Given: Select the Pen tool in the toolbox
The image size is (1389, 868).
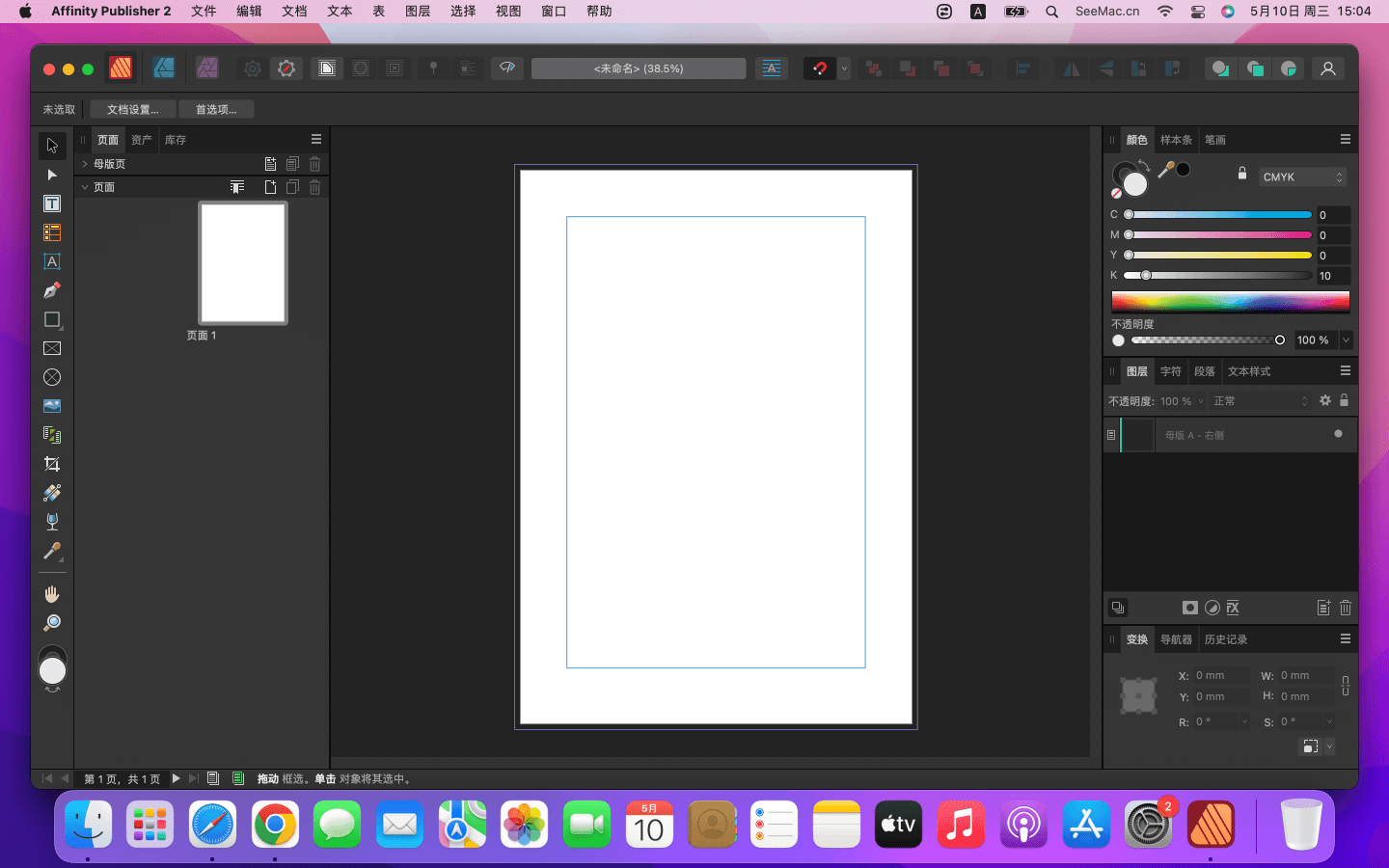Looking at the screenshot, I should click(x=52, y=290).
